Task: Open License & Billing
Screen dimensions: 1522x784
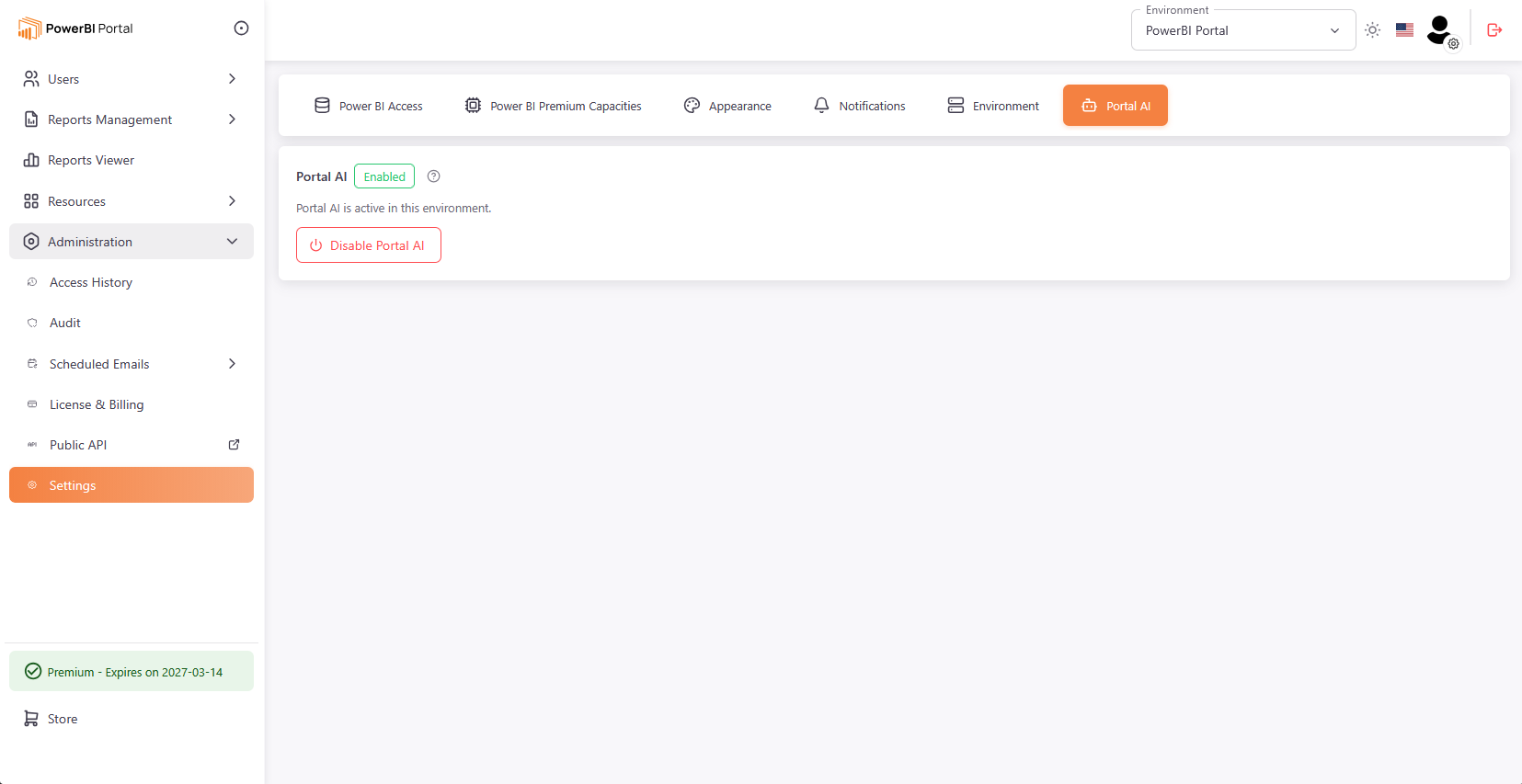Action: coord(132,404)
